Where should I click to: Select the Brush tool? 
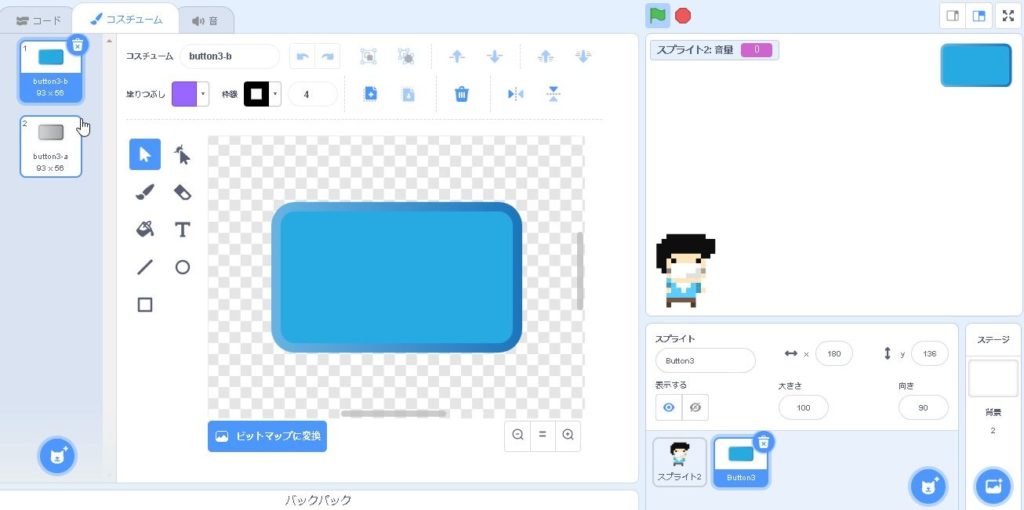click(x=145, y=192)
